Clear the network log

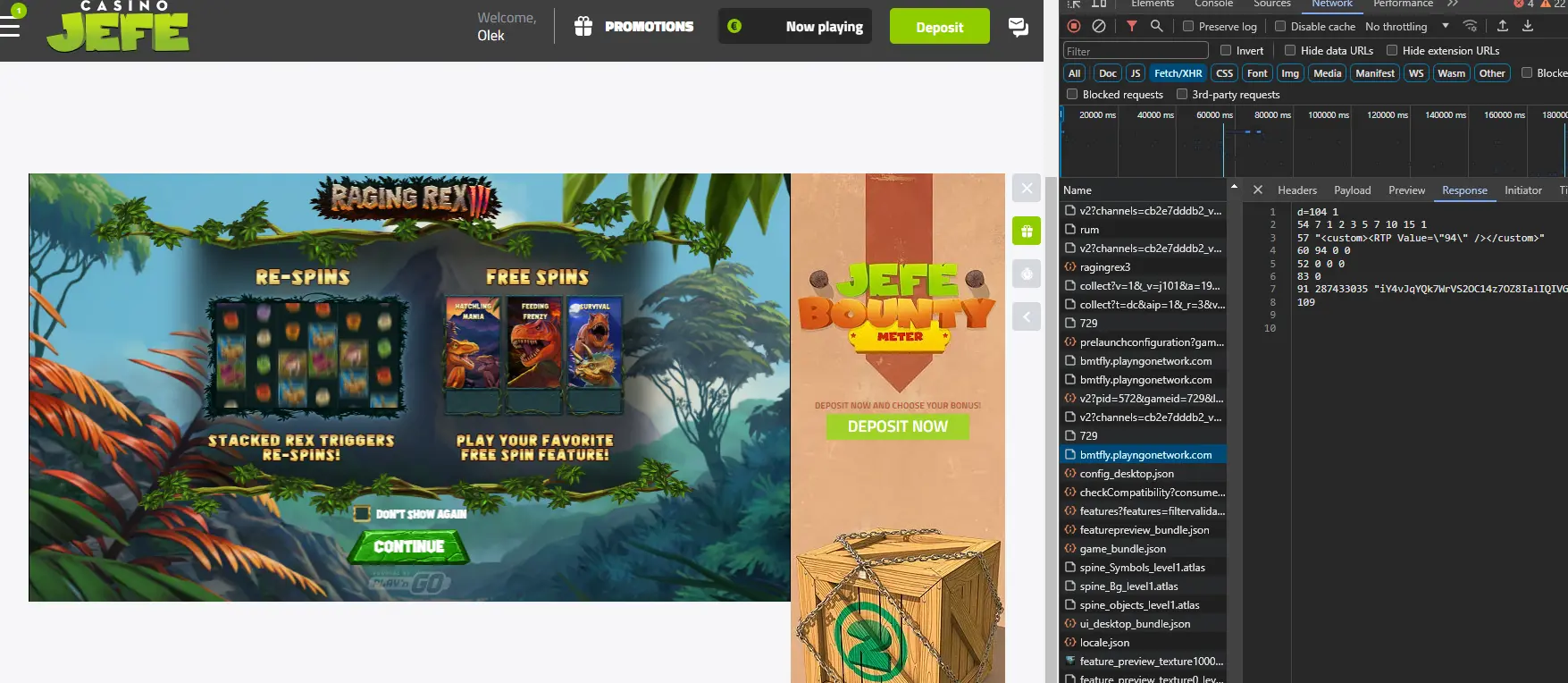(x=1099, y=26)
